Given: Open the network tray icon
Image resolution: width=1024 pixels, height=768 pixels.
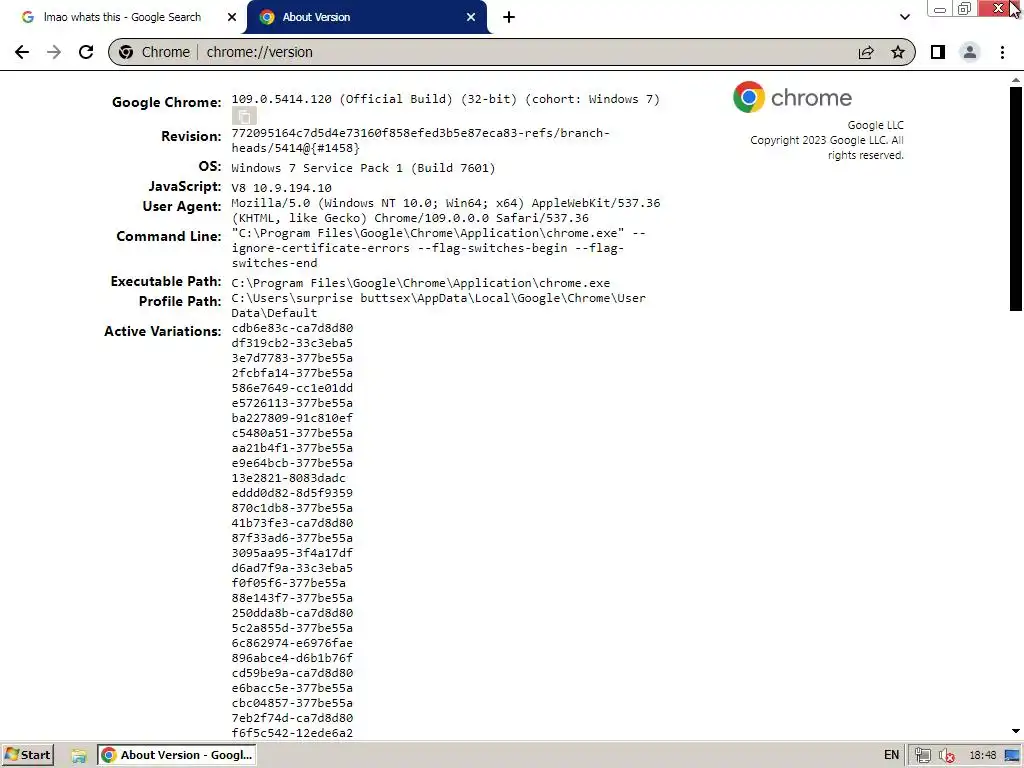Looking at the screenshot, I should pos(922,756).
